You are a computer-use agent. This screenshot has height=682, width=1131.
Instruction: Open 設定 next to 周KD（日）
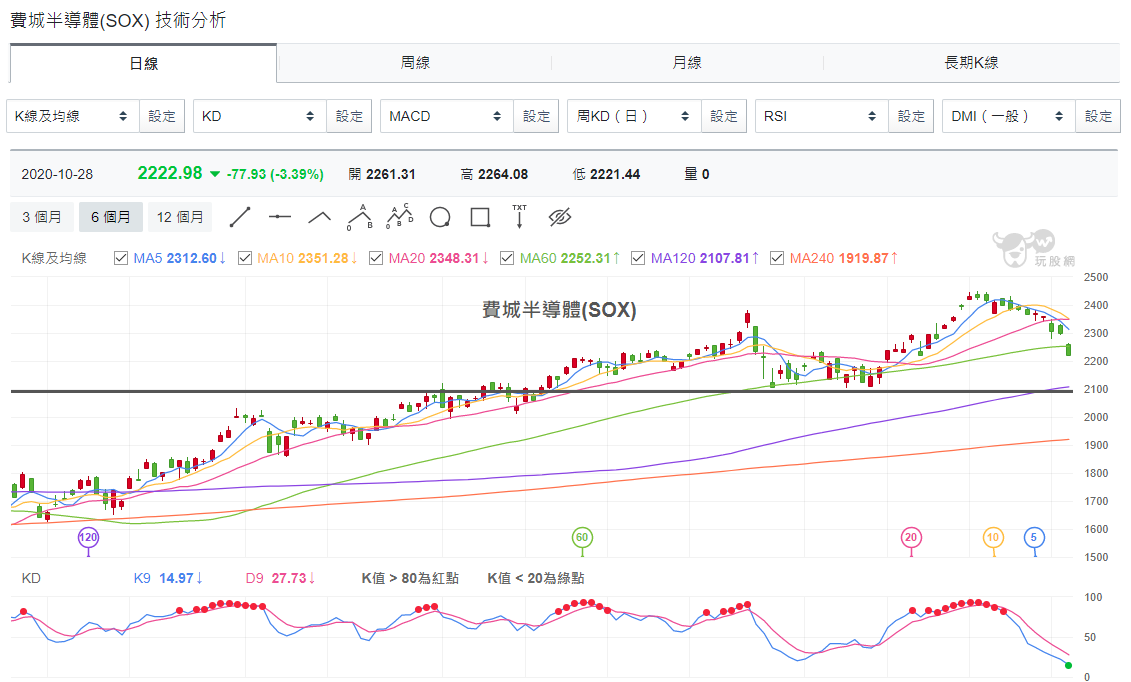tap(724, 116)
